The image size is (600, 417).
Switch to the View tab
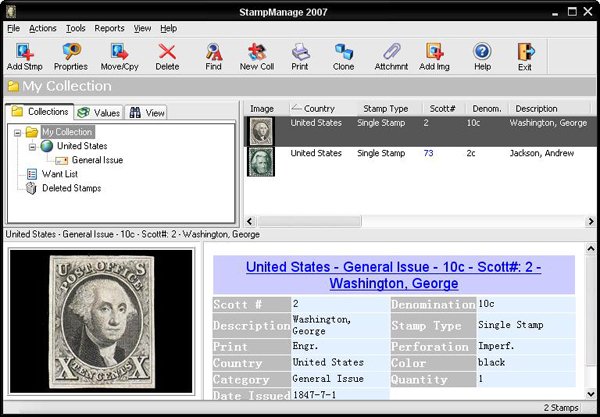click(148, 113)
